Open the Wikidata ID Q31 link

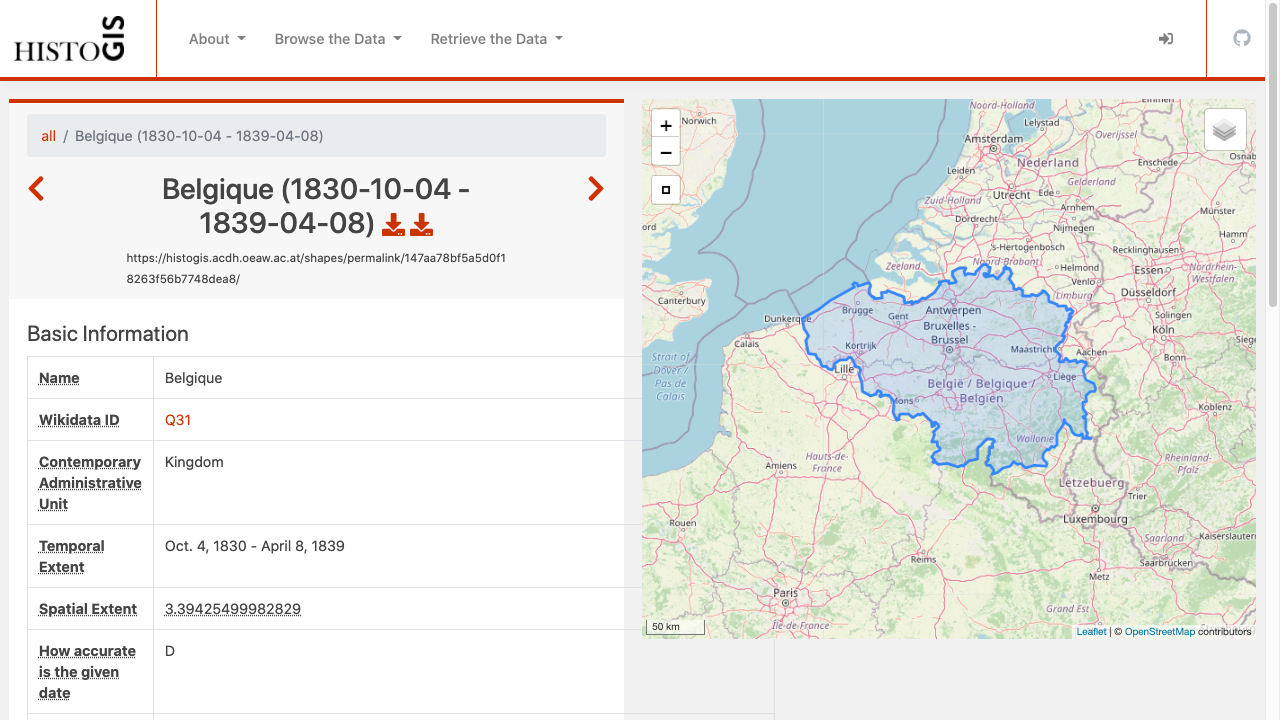coord(178,420)
